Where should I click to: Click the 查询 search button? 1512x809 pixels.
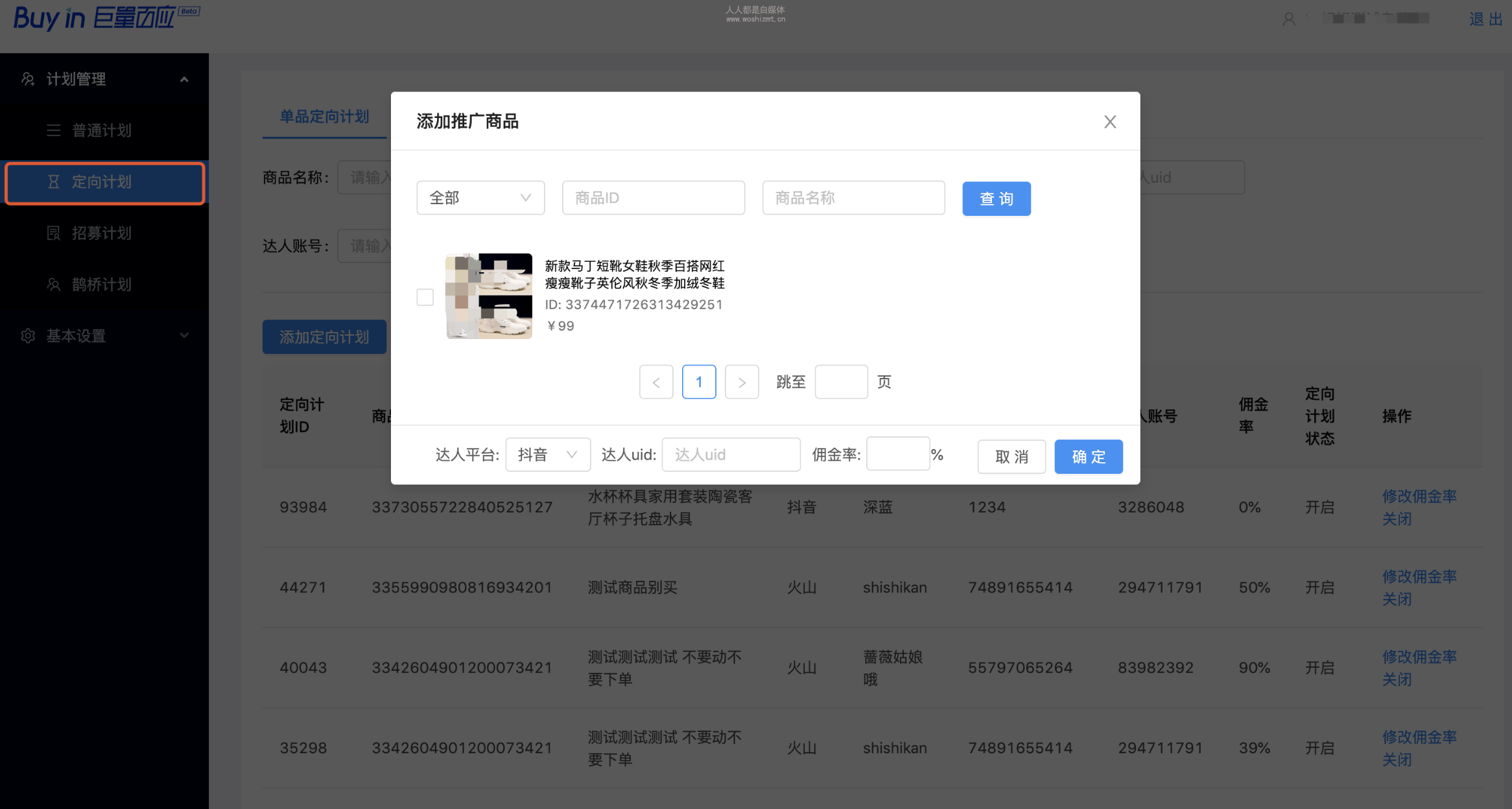(x=996, y=198)
